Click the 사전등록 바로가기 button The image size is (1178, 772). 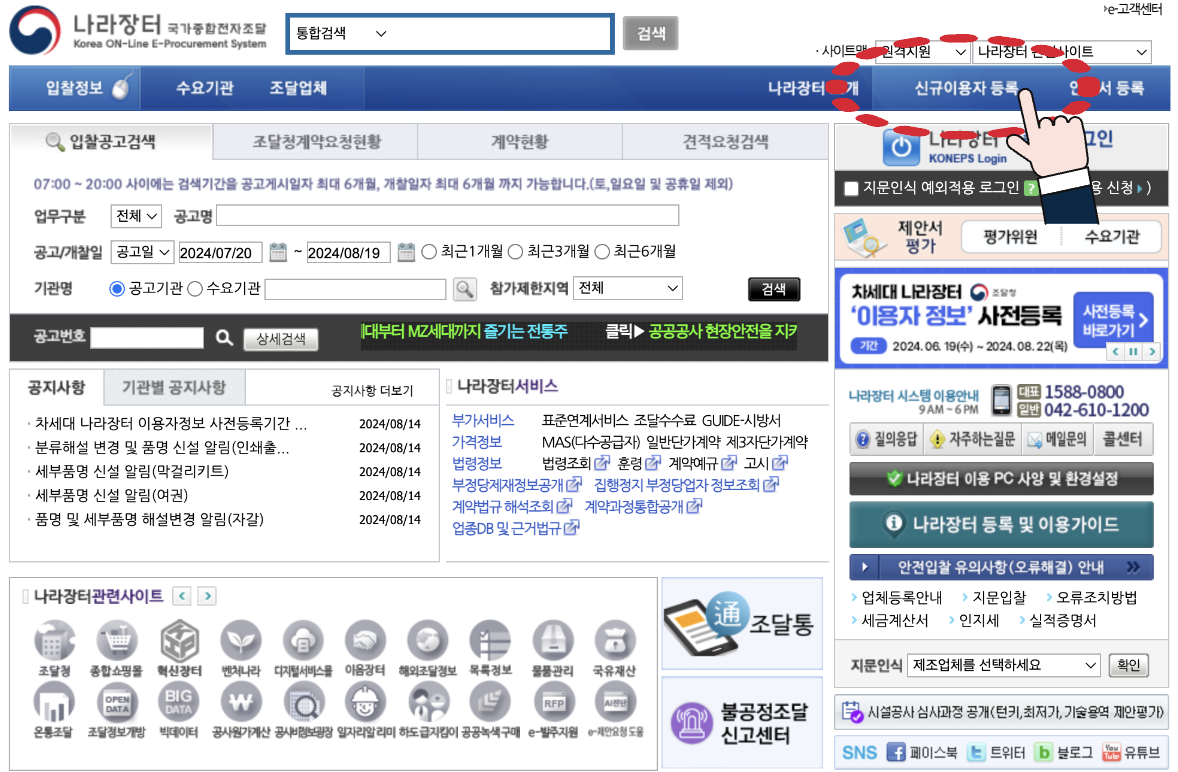tap(1114, 321)
